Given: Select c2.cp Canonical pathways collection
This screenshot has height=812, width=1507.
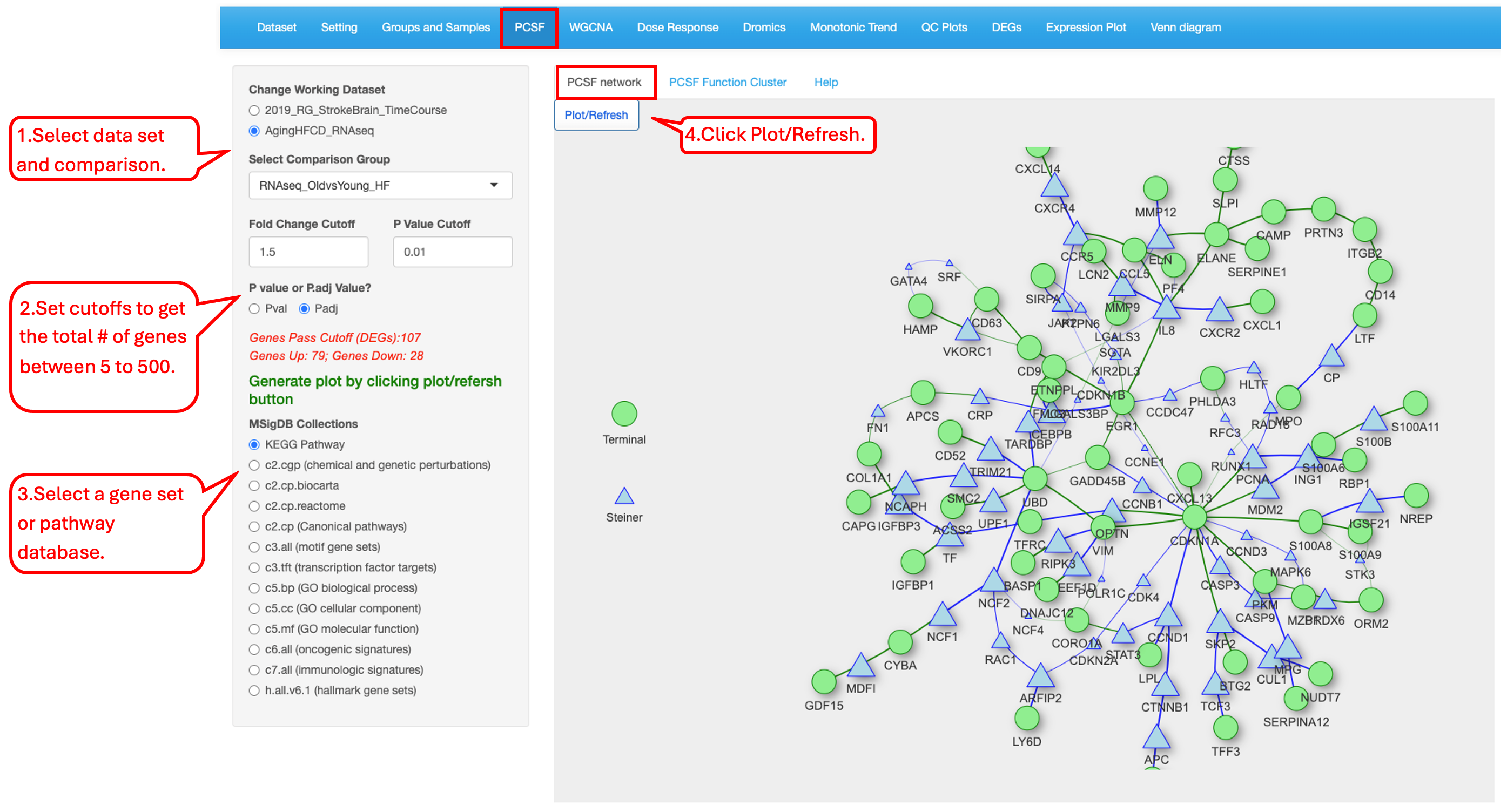Looking at the screenshot, I should pyautogui.click(x=254, y=527).
